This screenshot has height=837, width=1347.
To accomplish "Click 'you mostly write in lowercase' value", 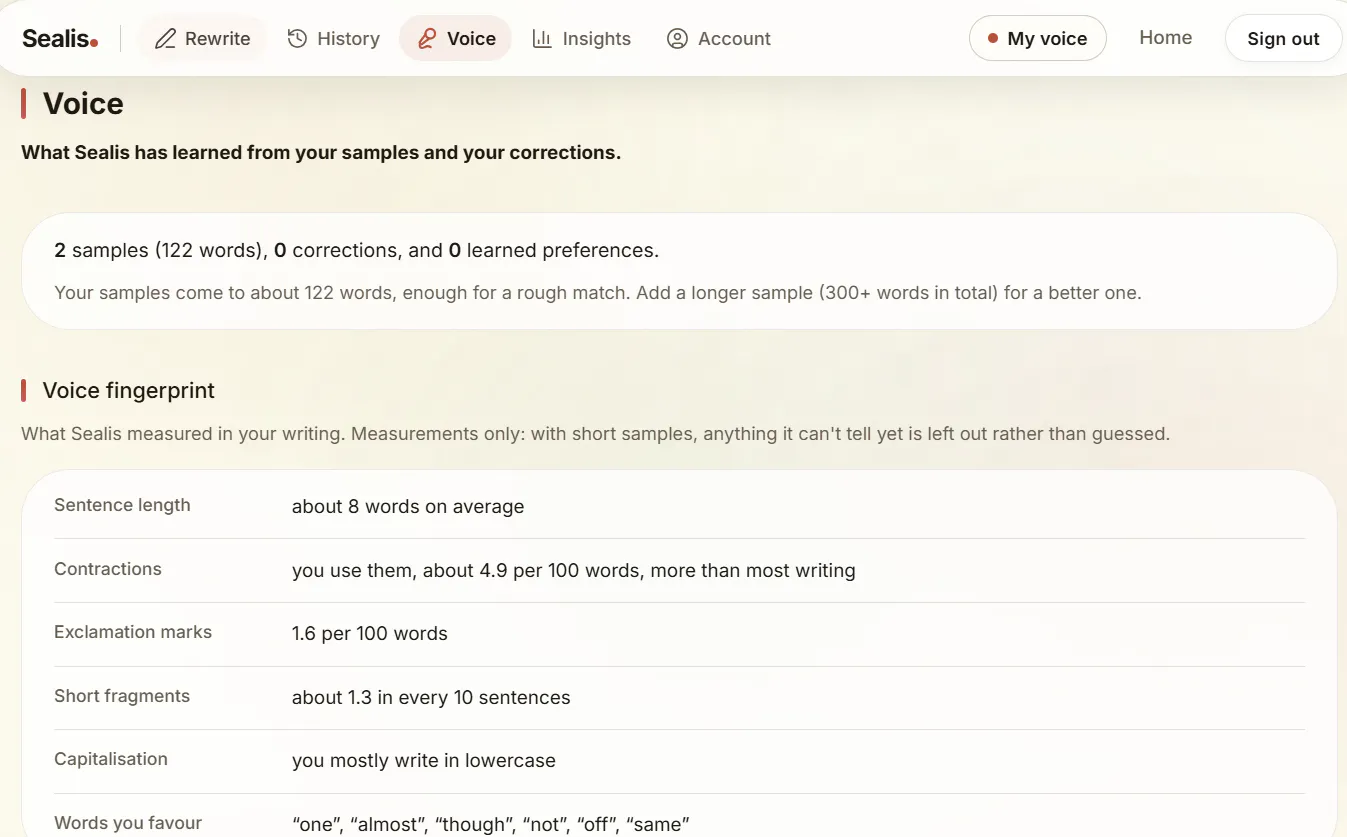I will 423,760.
